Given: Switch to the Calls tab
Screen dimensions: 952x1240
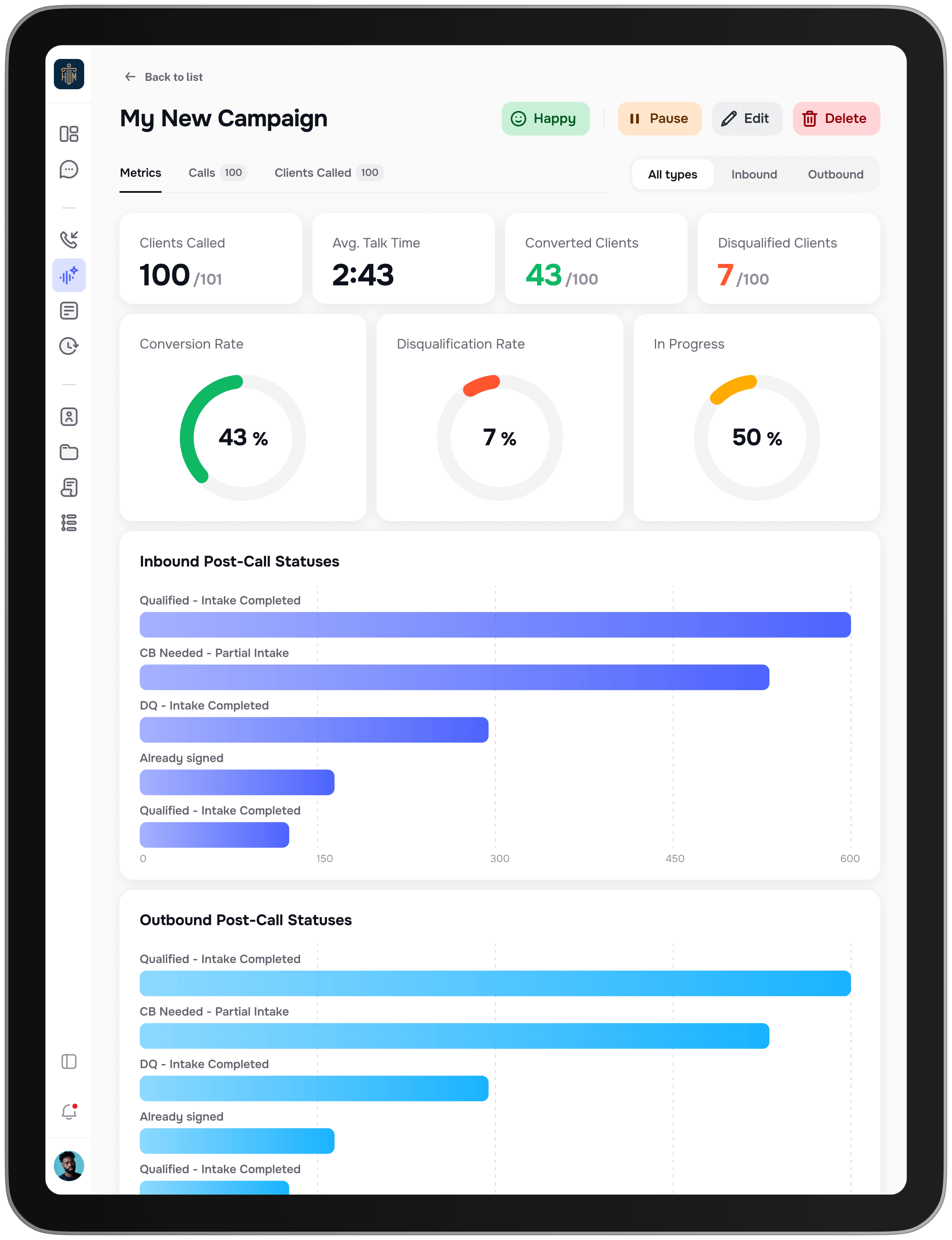Looking at the screenshot, I should pos(202,173).
